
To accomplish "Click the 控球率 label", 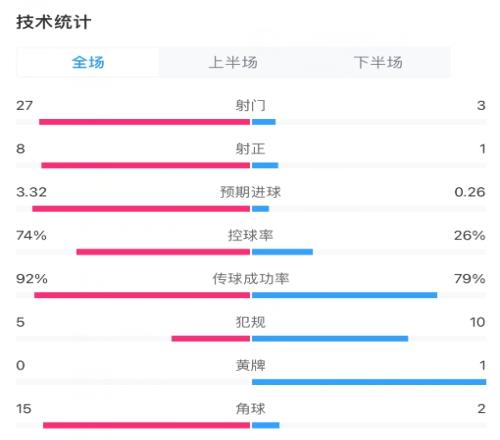I will tap(250, 235).
